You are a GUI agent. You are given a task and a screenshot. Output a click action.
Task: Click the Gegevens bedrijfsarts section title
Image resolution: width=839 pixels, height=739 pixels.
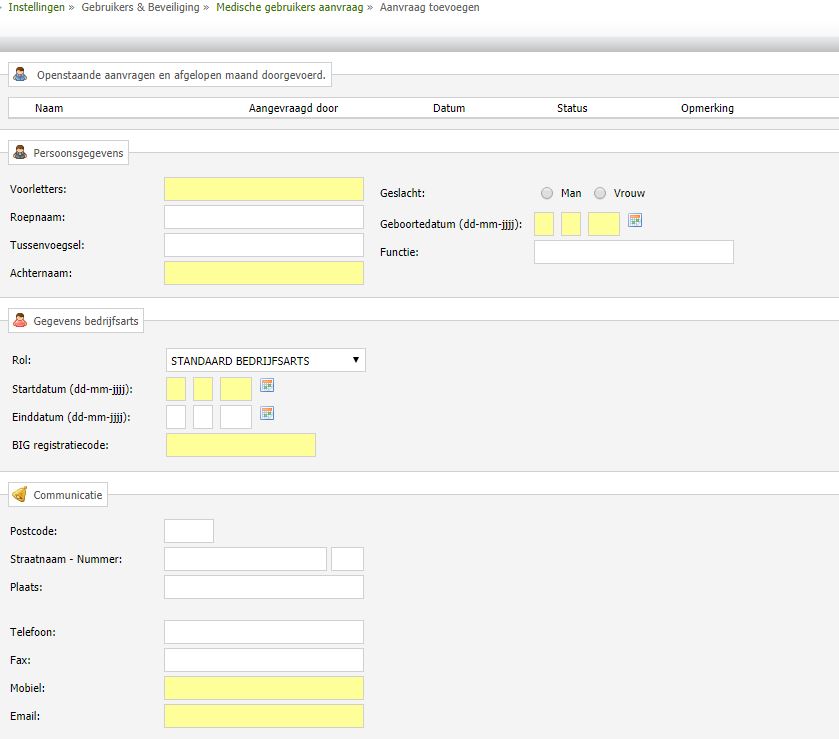[x=86, y=321]
